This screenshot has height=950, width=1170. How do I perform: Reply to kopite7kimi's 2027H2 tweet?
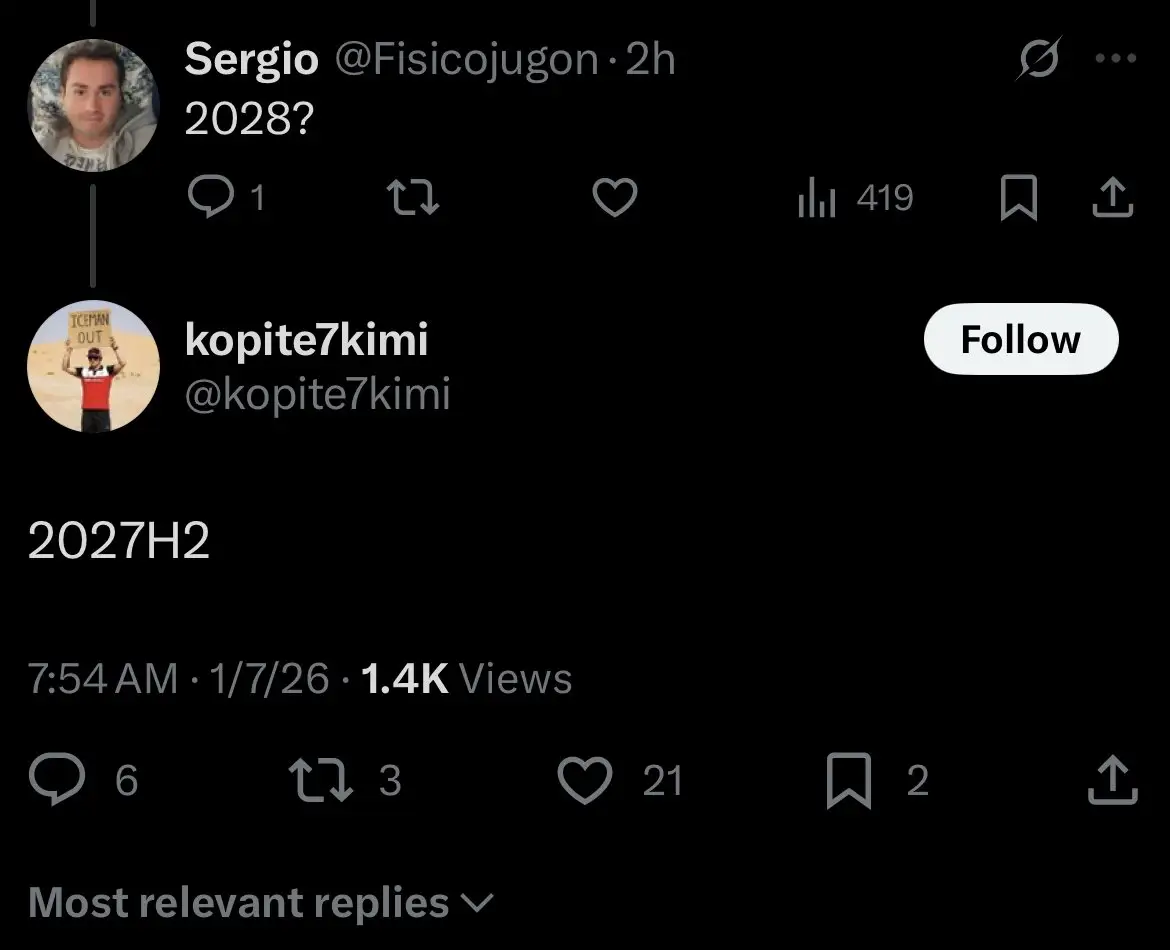click(58, 780)
